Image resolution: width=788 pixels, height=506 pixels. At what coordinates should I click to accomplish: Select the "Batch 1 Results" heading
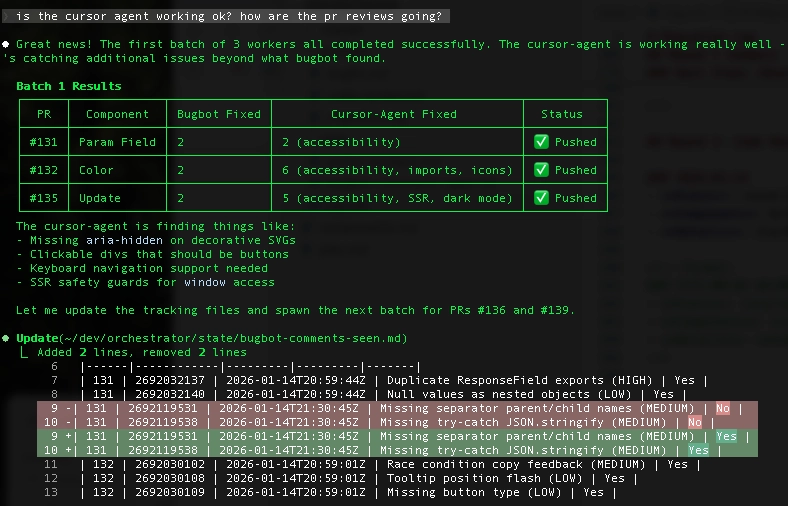click(x=69, y=87)
